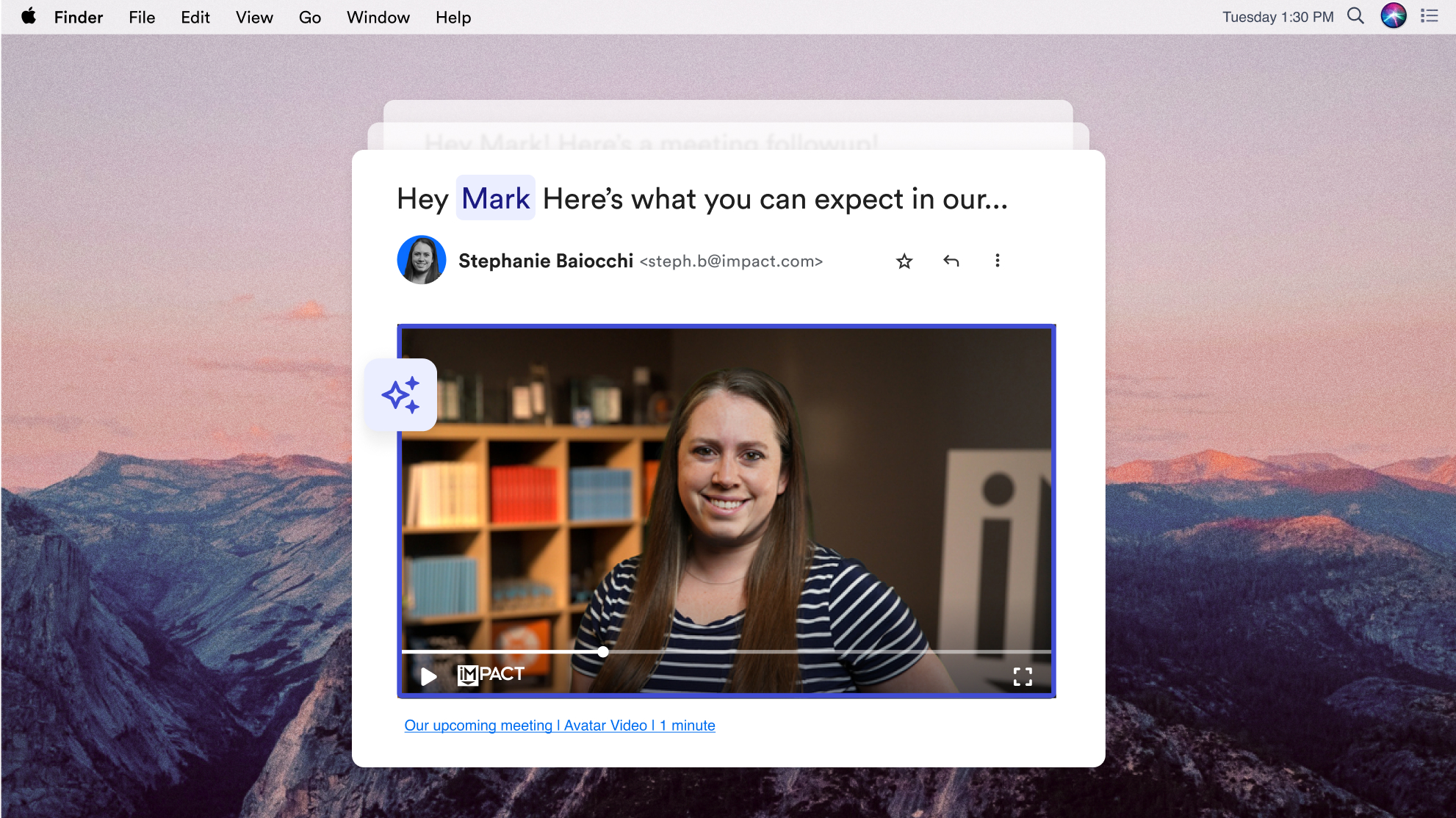Open the 'Our upcoming meeting' video link
This screenshot has height=818, width=1456.
click(x=559, y=725)
